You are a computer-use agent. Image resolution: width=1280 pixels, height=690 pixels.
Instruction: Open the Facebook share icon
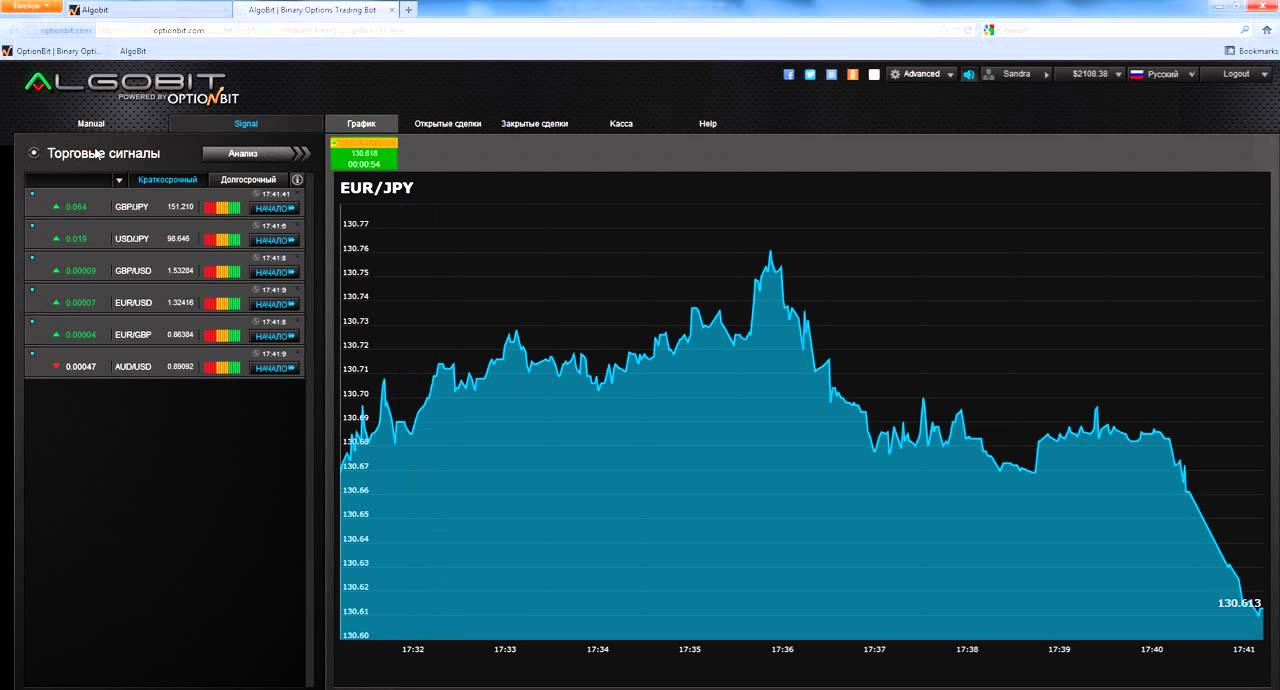coord(788,74)
